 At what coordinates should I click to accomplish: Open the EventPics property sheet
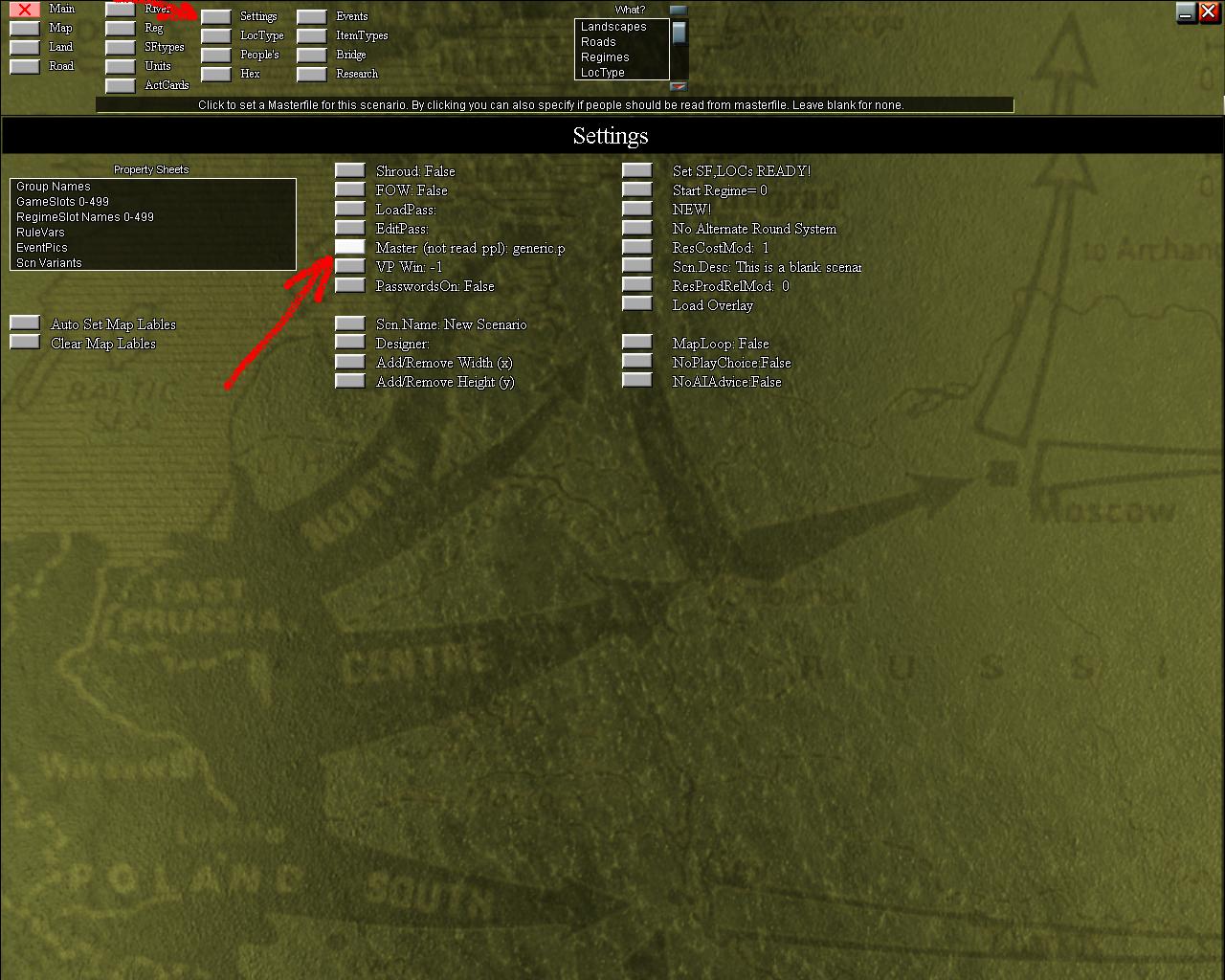[153, 248]
